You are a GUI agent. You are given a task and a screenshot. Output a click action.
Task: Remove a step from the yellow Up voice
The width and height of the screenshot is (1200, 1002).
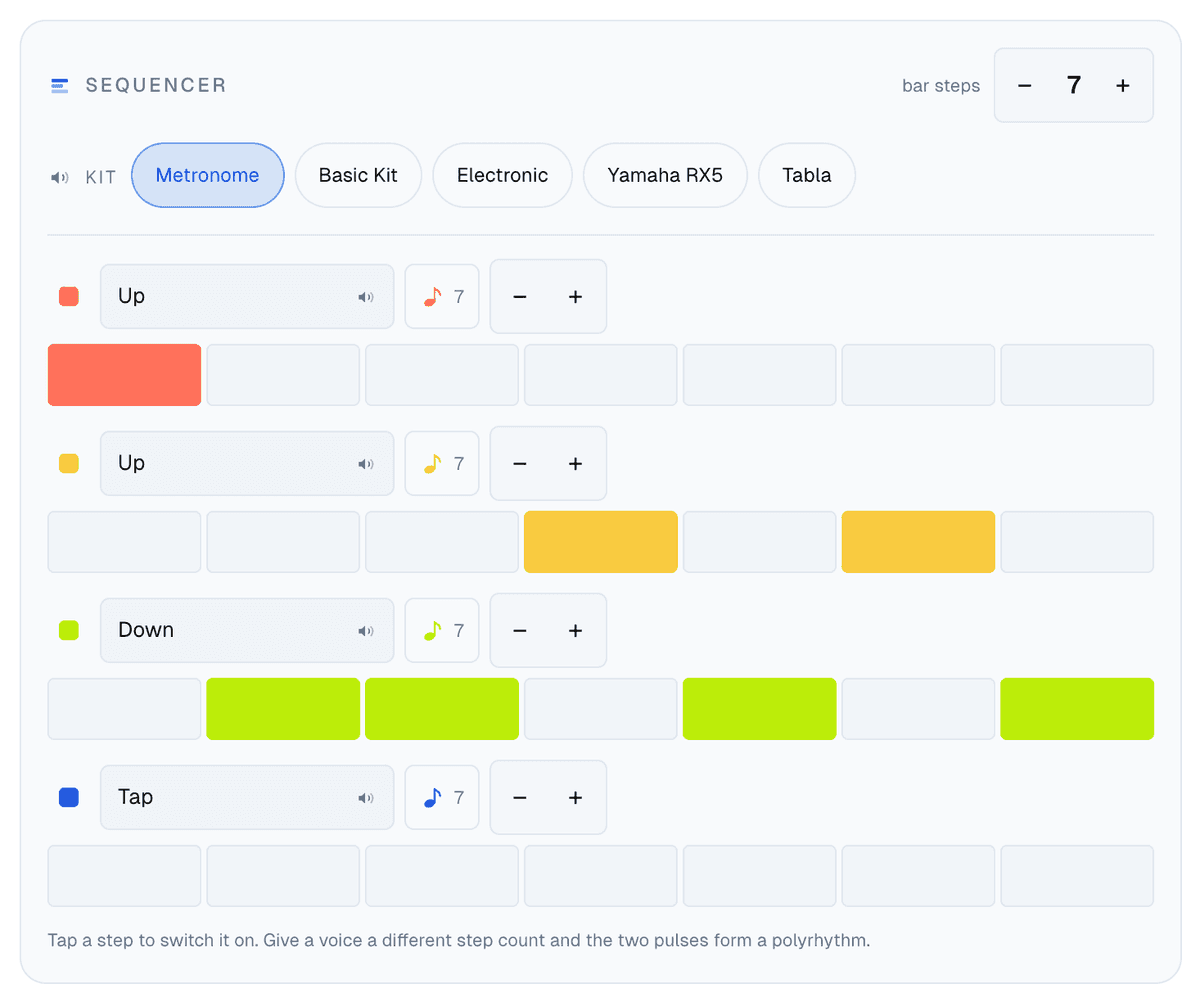(520, 463)
